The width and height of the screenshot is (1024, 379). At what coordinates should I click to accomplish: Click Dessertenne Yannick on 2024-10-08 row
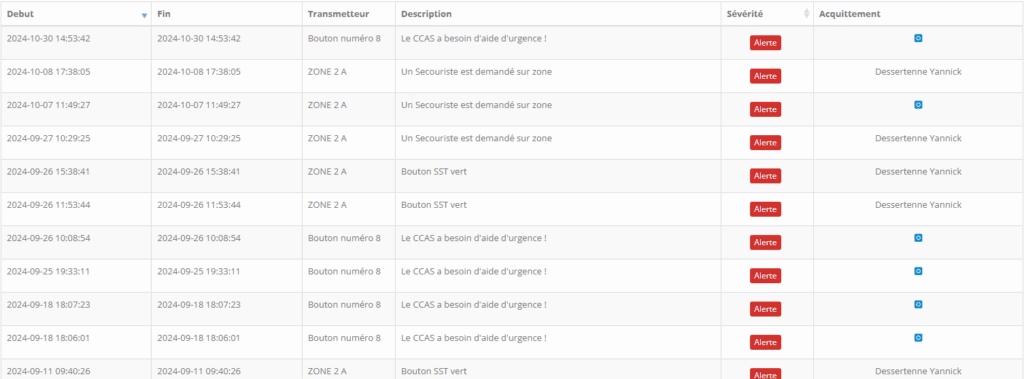pyautogui.click(x=918, y=72)
